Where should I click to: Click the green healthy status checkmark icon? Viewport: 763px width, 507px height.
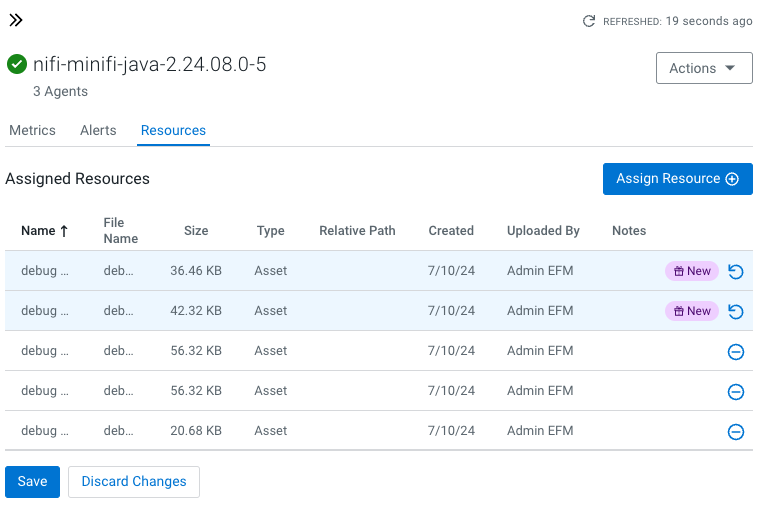coord(17,65)
